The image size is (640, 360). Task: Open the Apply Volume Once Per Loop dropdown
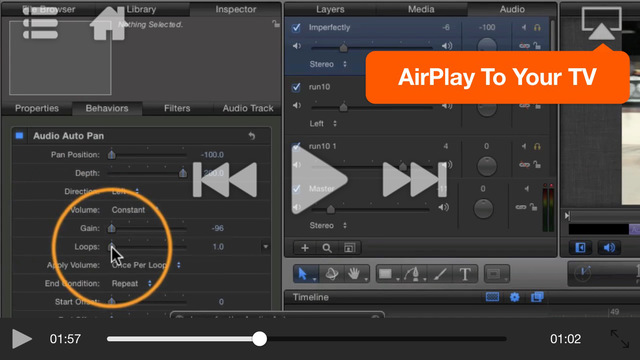[x=146, y=265]
